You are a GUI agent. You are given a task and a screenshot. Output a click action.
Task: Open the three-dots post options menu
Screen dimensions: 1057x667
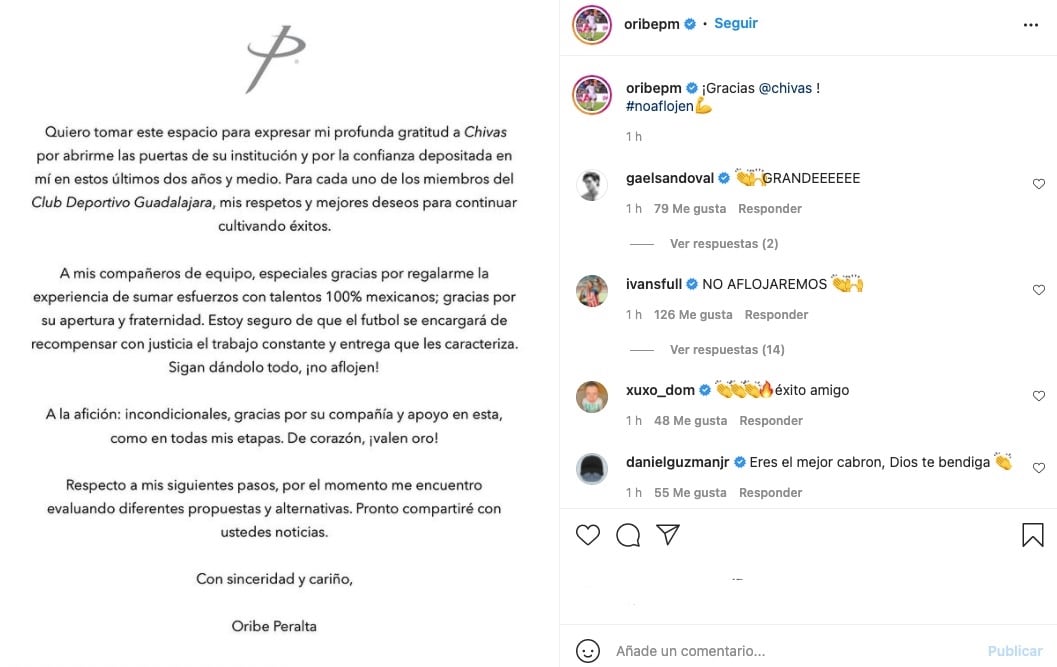pyautogui.click(x=1031, y=25)
